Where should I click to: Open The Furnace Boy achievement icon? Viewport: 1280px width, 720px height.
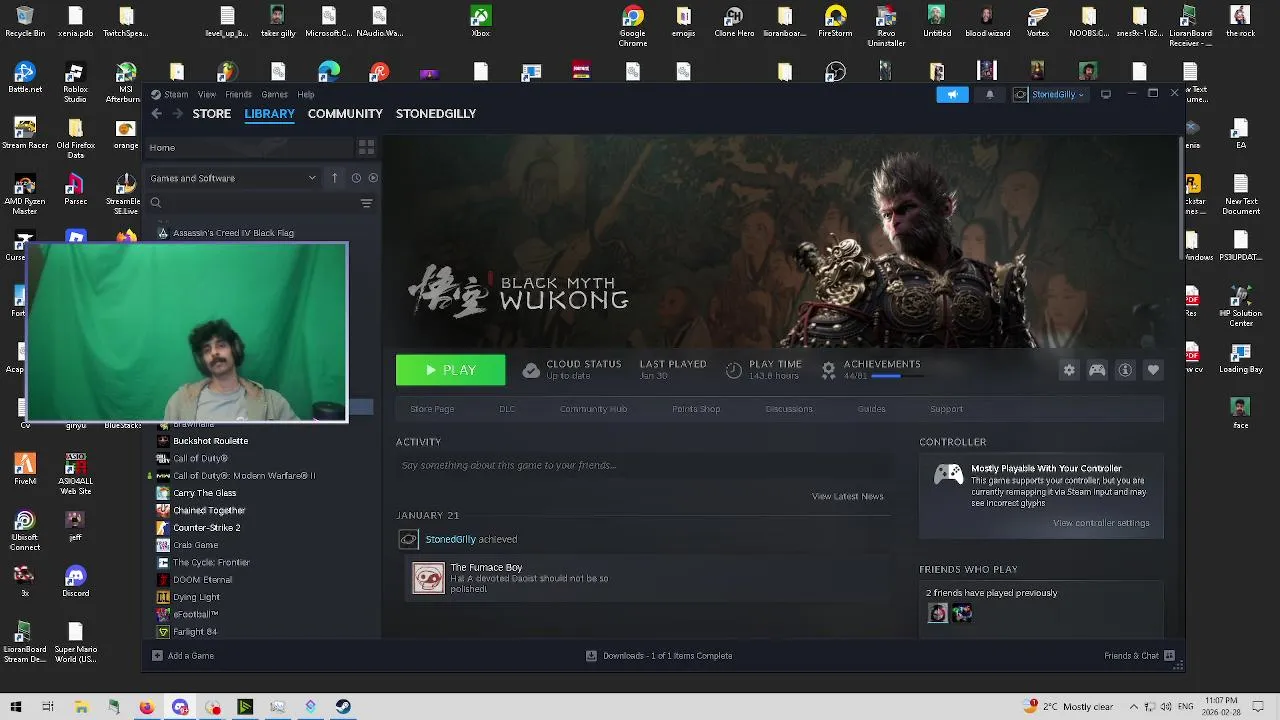[428, 578]
